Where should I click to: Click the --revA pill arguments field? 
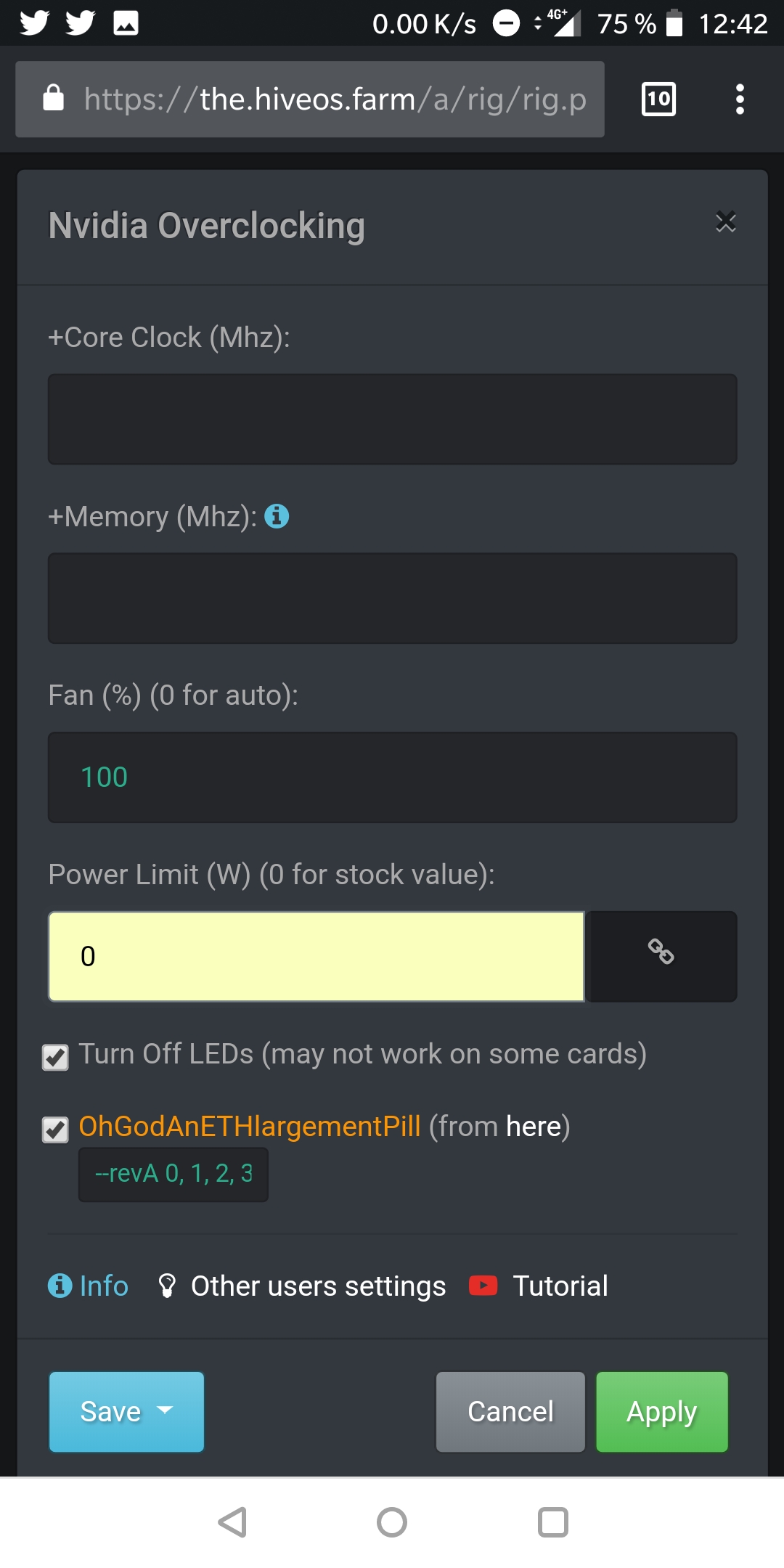pos(173,1174)
